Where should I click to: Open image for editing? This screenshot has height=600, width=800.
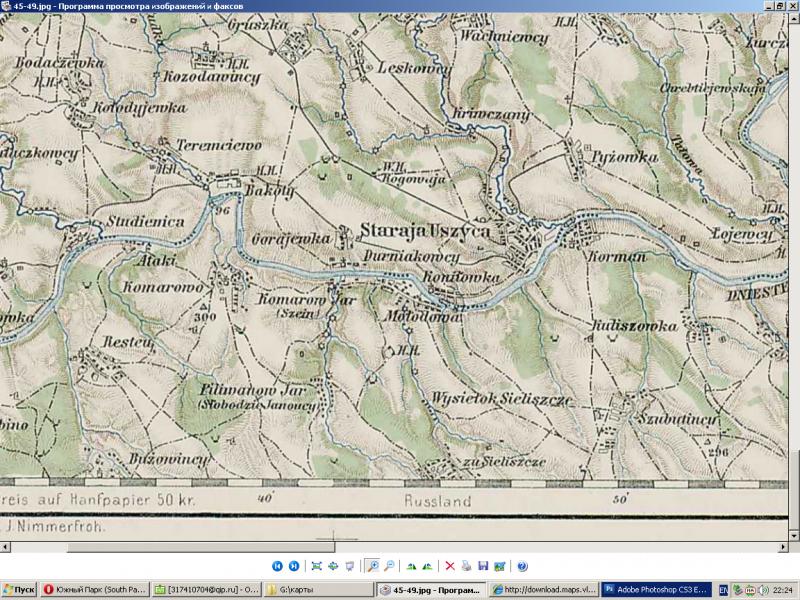499,566
